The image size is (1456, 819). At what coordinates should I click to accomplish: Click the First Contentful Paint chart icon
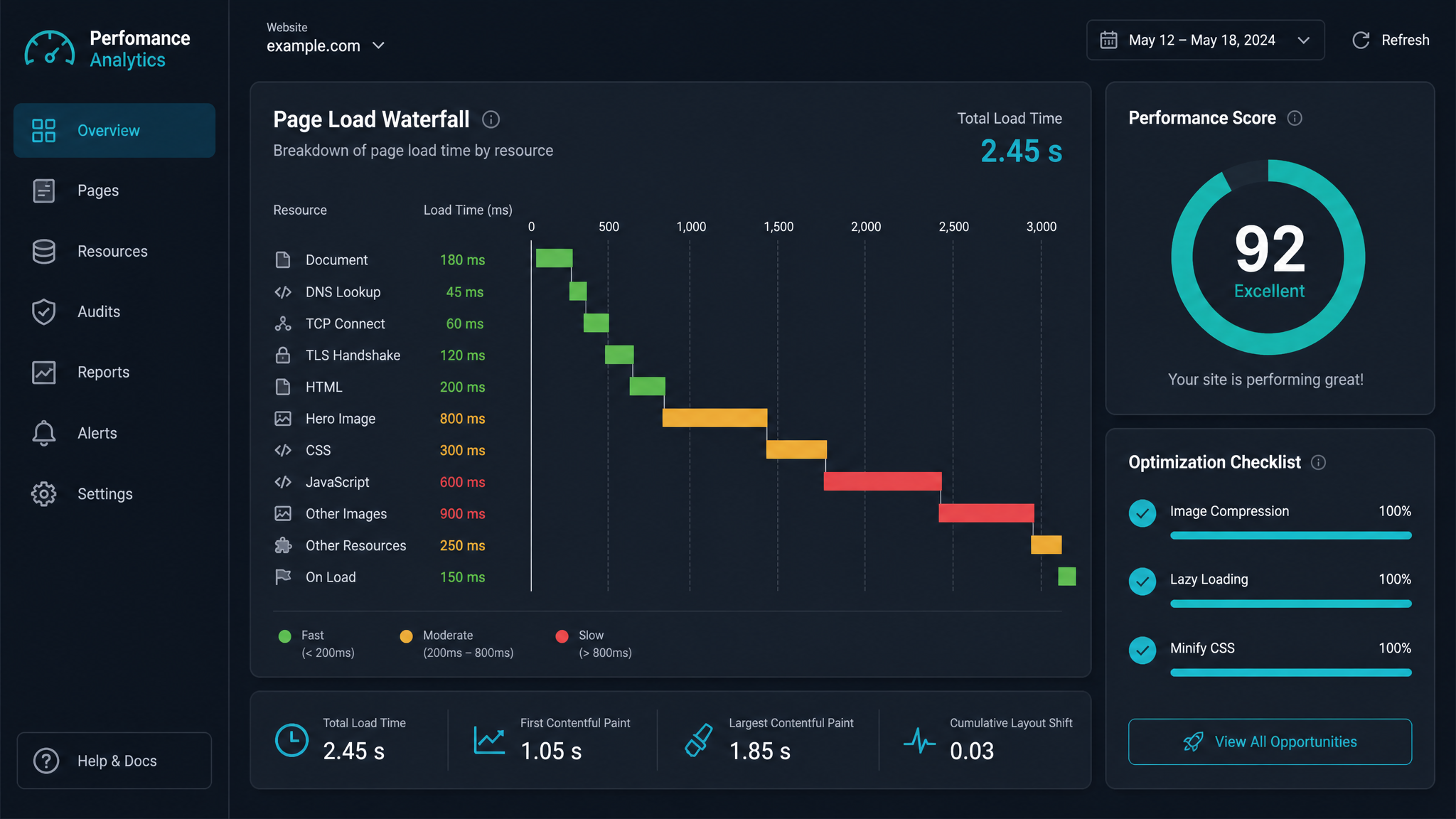[490, 740]
